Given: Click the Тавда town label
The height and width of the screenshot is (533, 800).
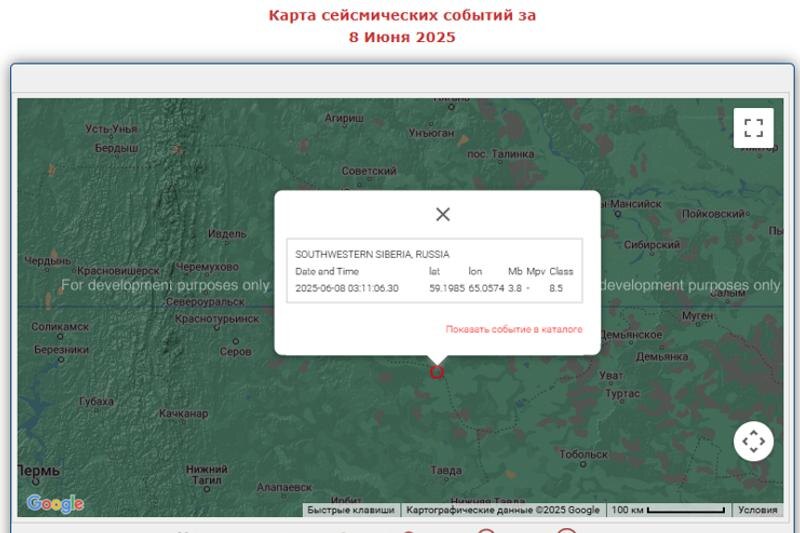Looking at the screenshot, I should (x=446, y=470).
